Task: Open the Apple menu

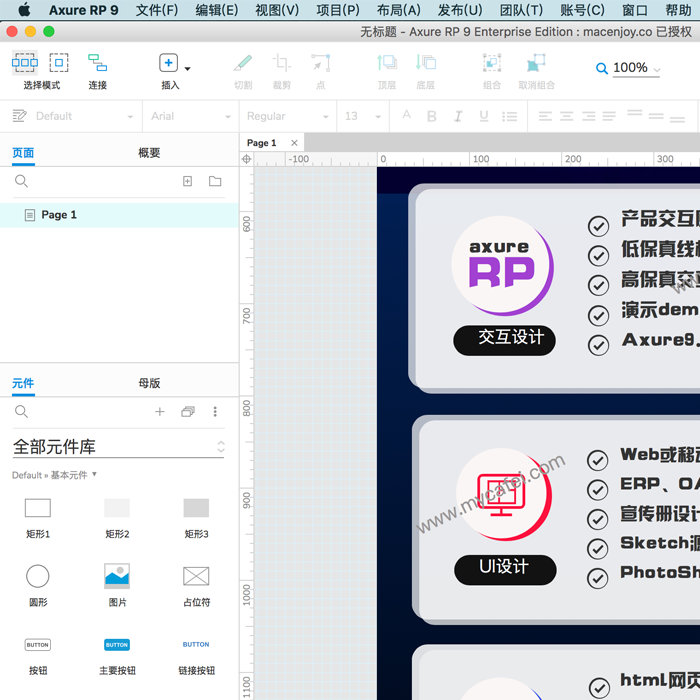Action: tap(24, 9)
